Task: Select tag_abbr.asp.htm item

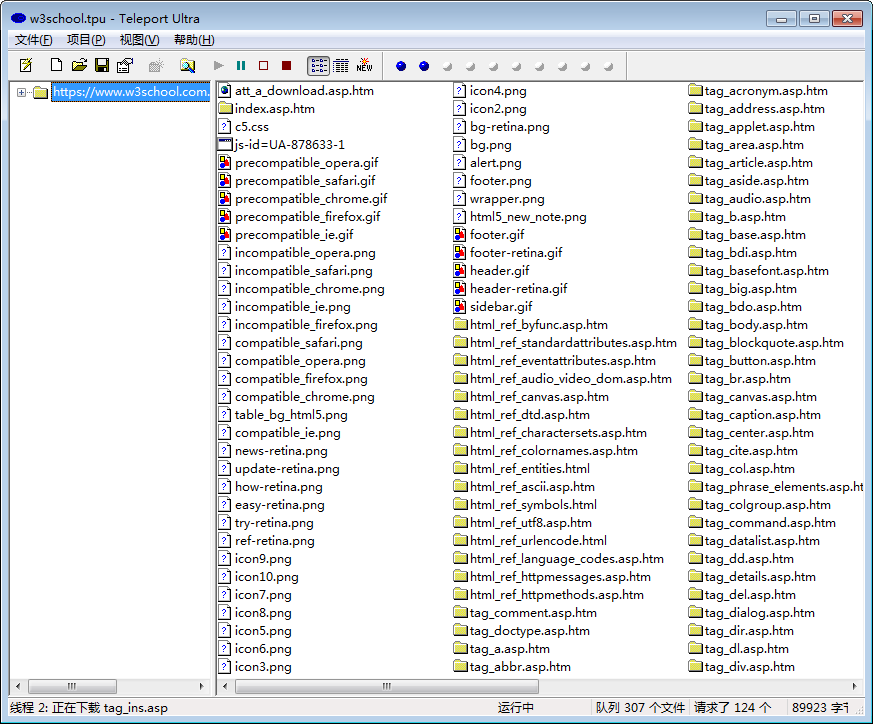Action: point(520,667)
